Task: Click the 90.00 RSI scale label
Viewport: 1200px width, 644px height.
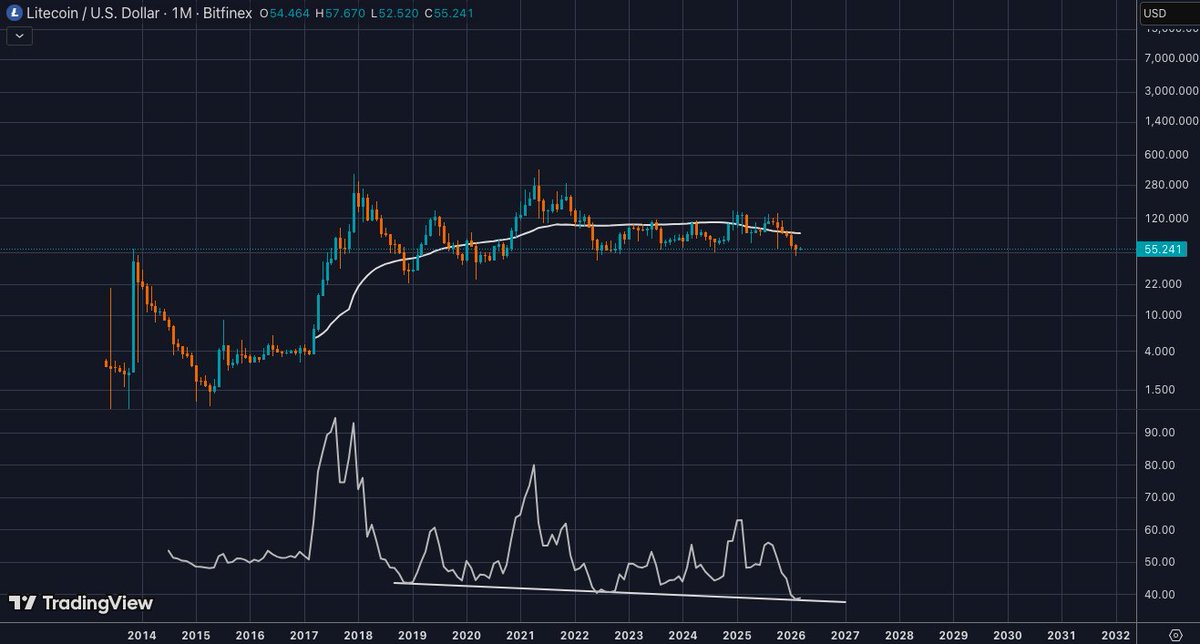Action: click(1161, 432)
